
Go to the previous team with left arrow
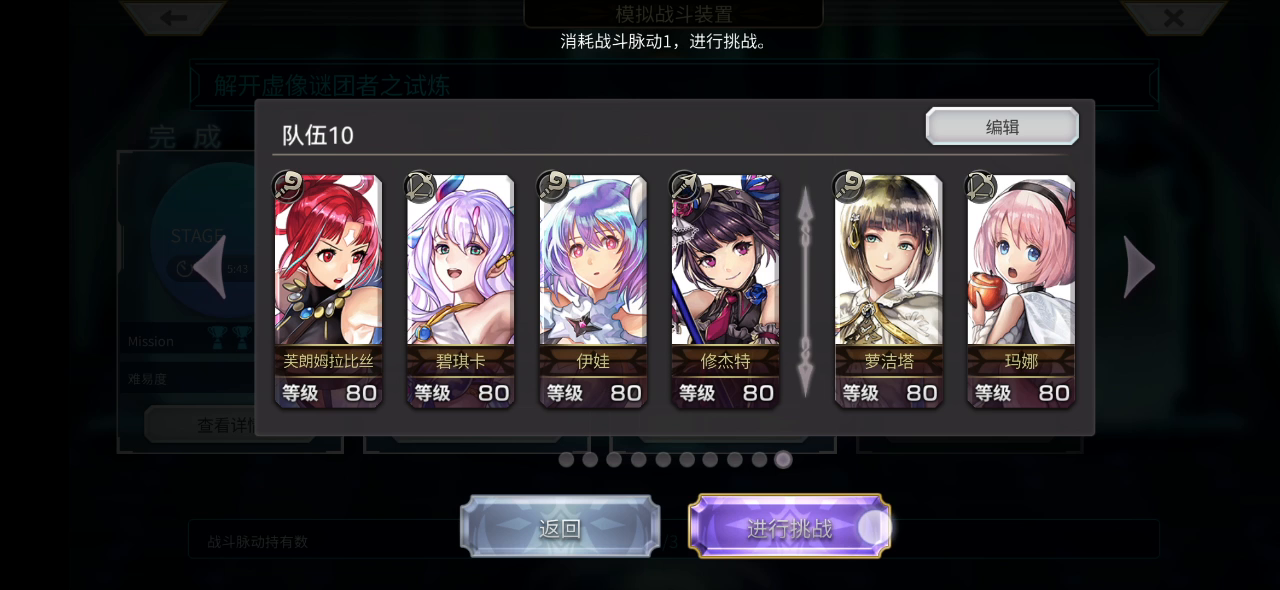210,267
